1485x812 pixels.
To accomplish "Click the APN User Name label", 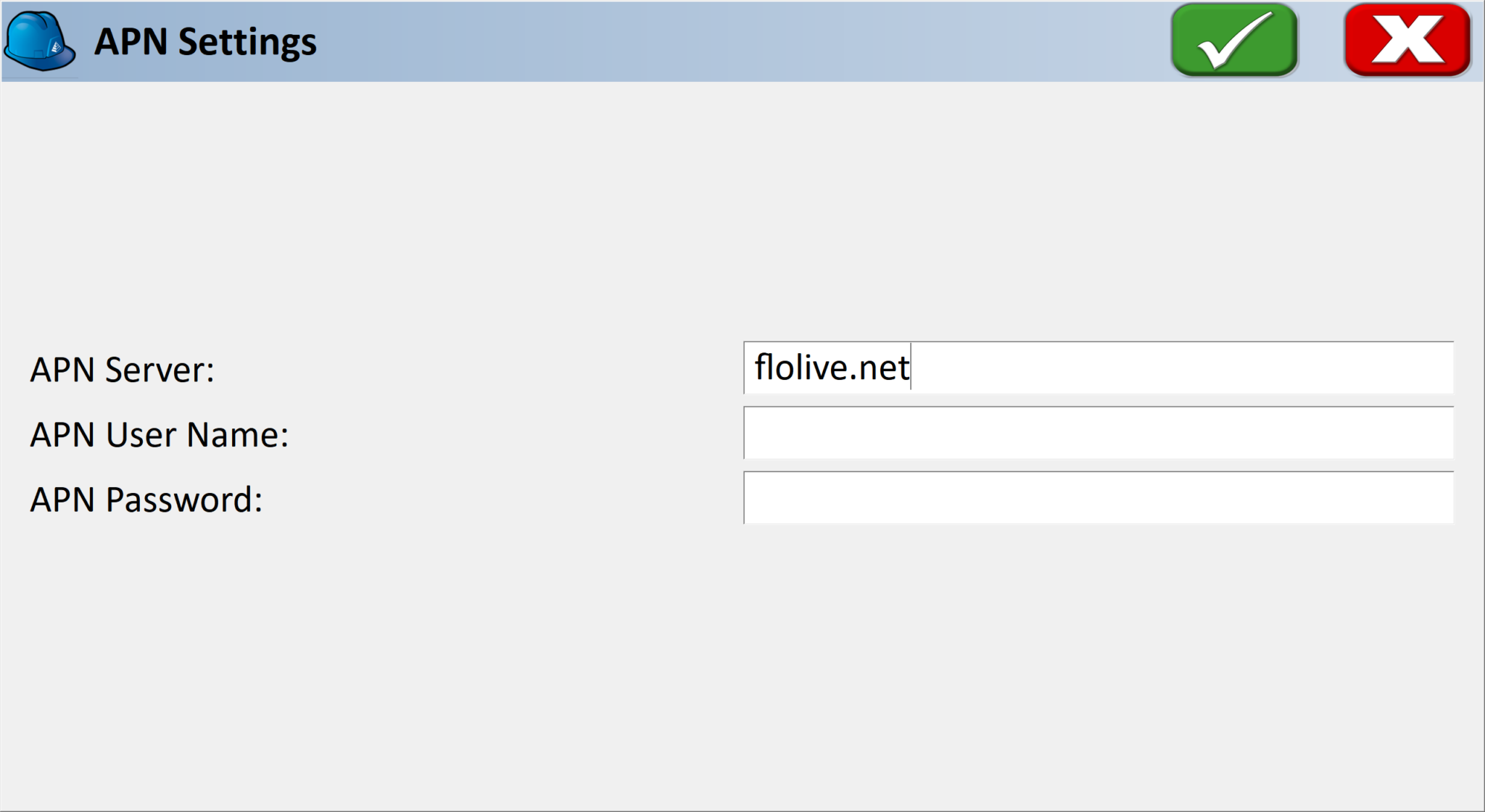I will click(158, 435).
